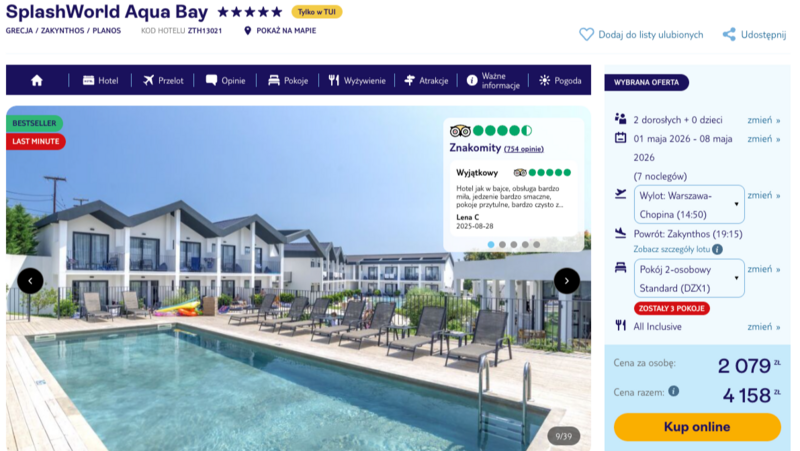Click zmień next to All Inclusive
This screenshot has width=800, height=451.
[763, 327]
